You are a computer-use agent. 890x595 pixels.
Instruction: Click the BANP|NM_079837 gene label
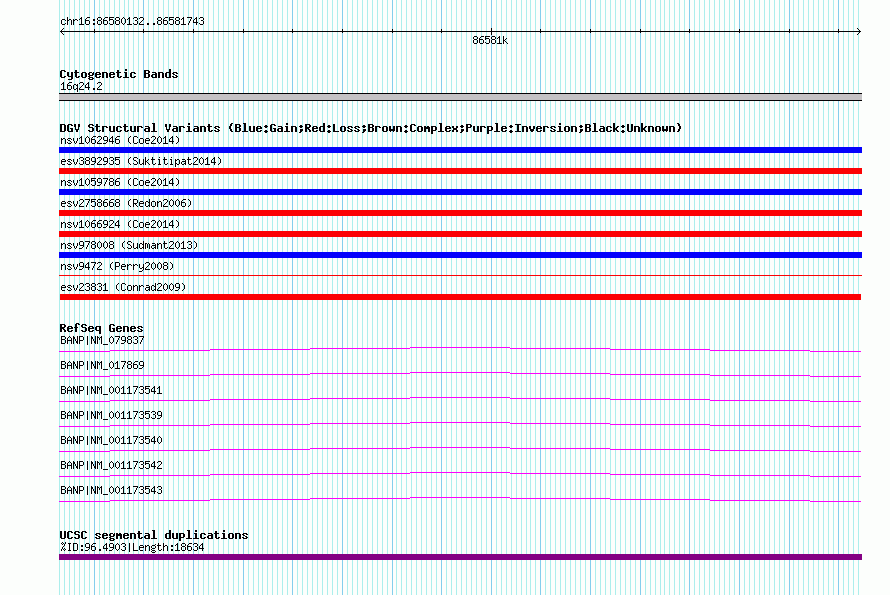click(x=102, y=340)
